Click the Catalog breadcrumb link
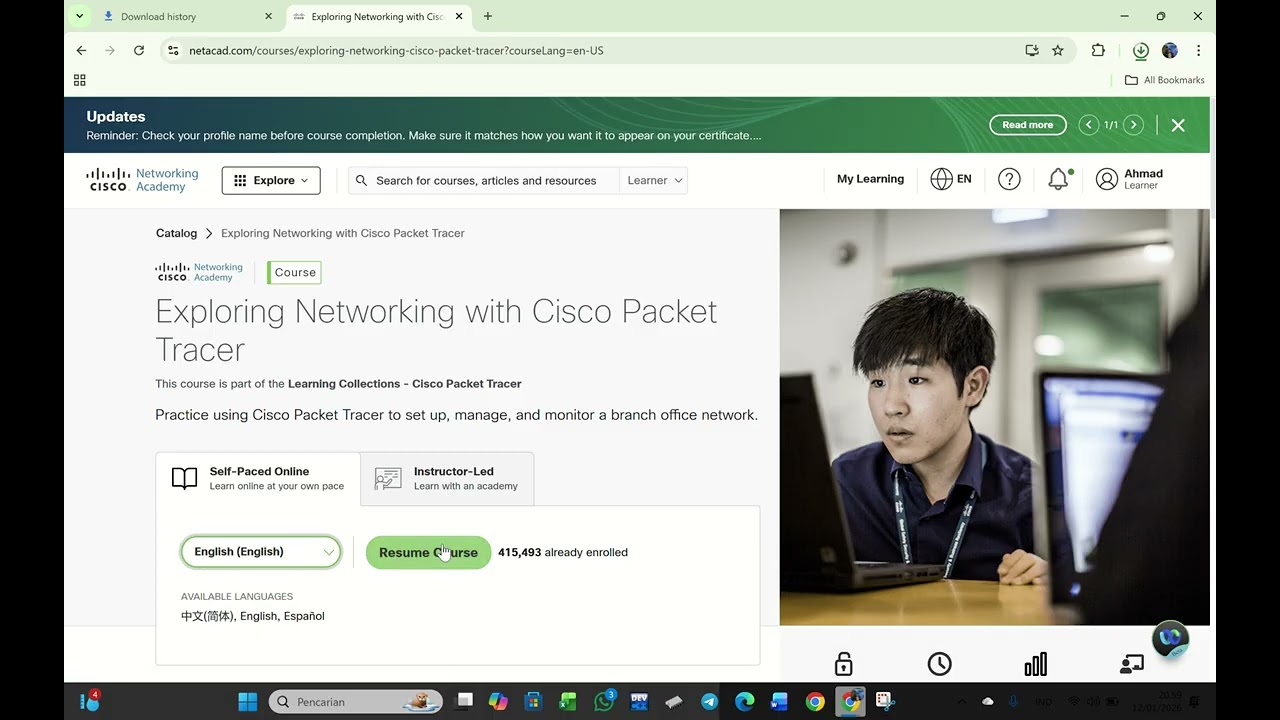 coord(176,233)
